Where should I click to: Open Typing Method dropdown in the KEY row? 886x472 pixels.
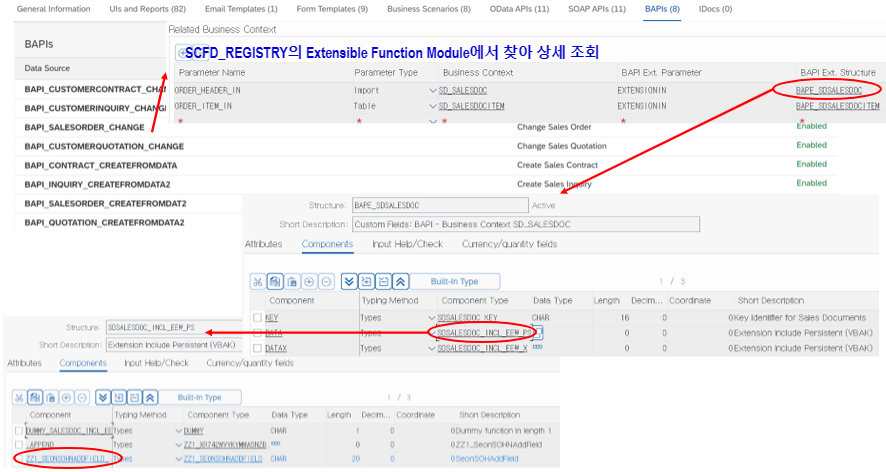tap(432, 318)
